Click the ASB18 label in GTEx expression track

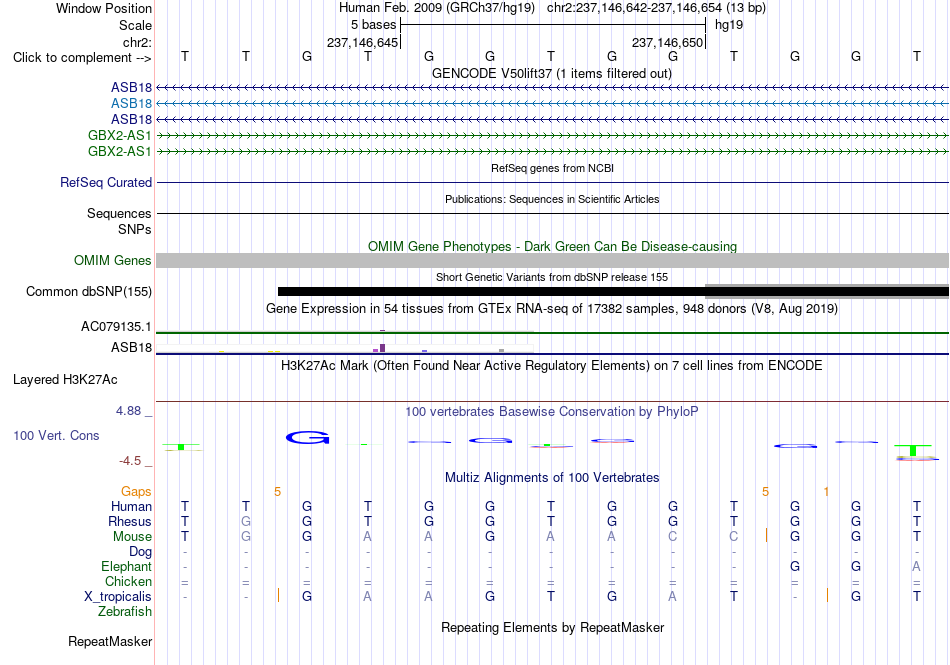coord(131,348)
